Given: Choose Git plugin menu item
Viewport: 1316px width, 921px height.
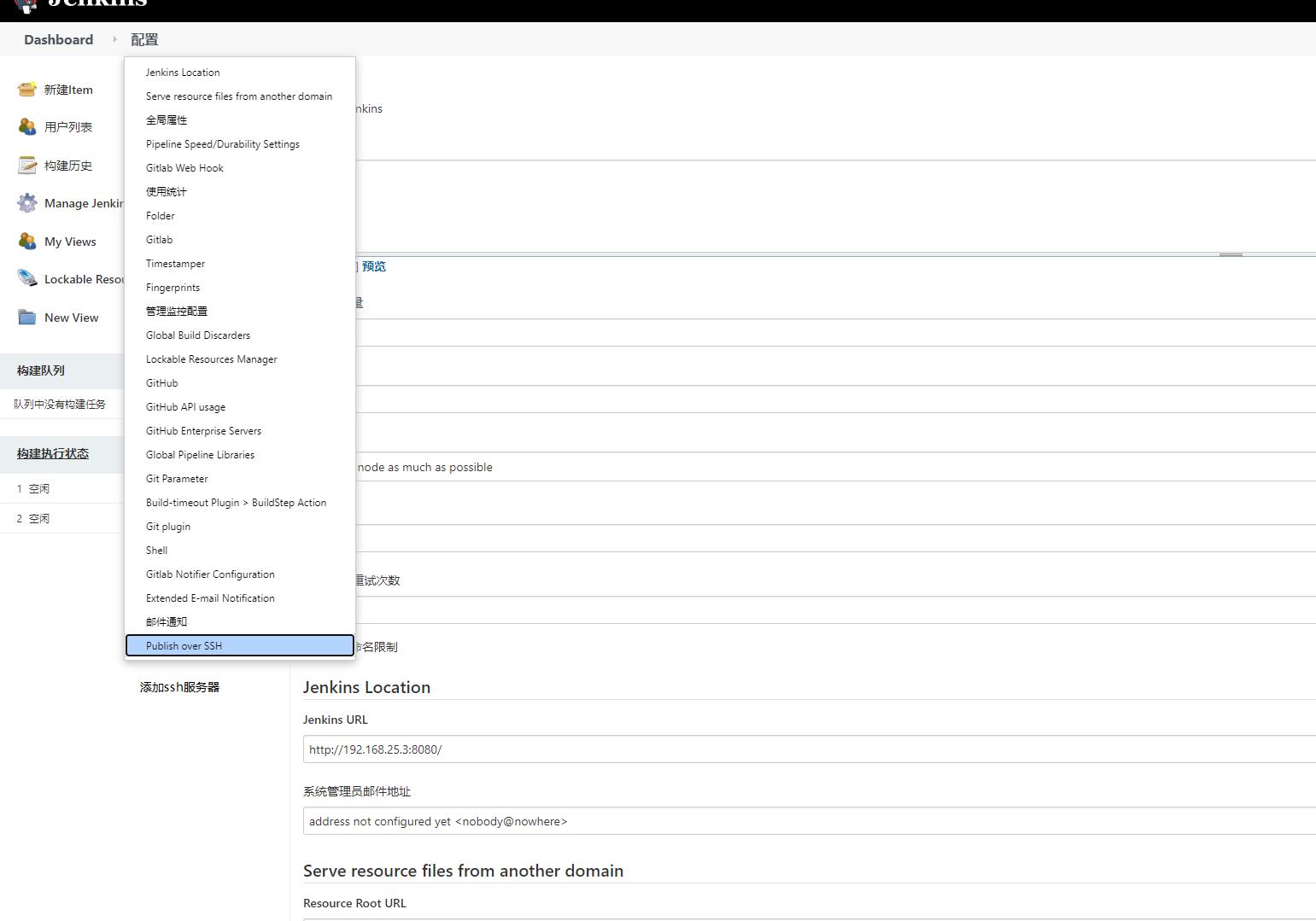Looking at the screenshot, I should tap(240, 527).
